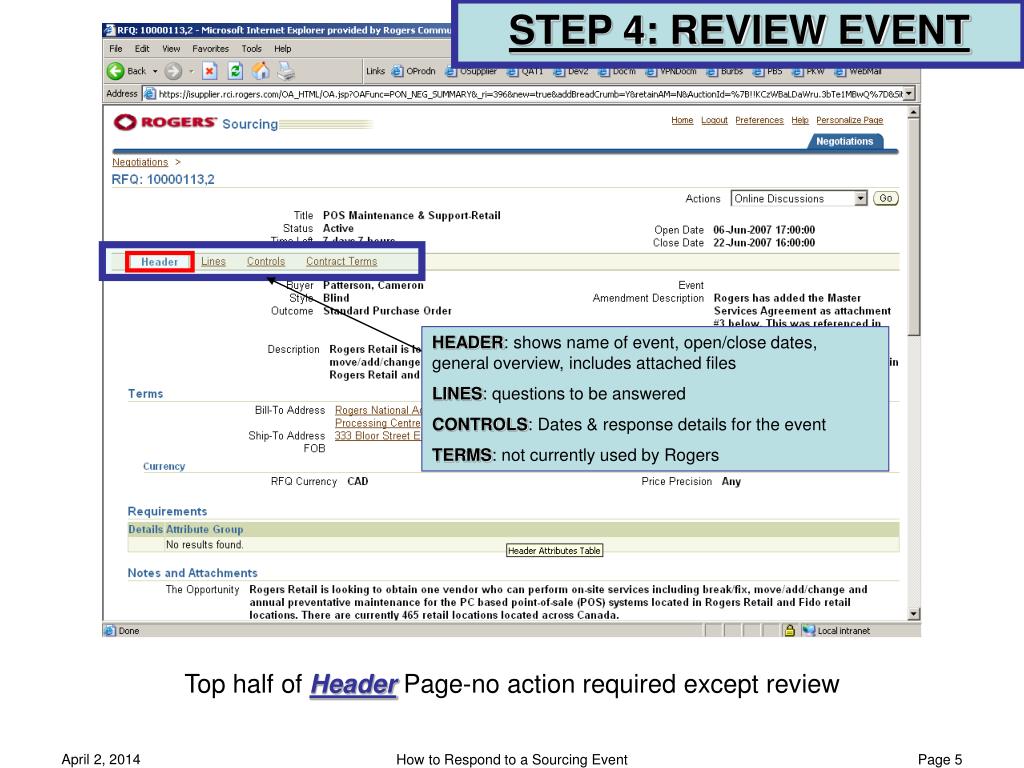The height and width of the screenshot is (768, 1024).
Task: Open the Preferences link
Action: point(759,120)
